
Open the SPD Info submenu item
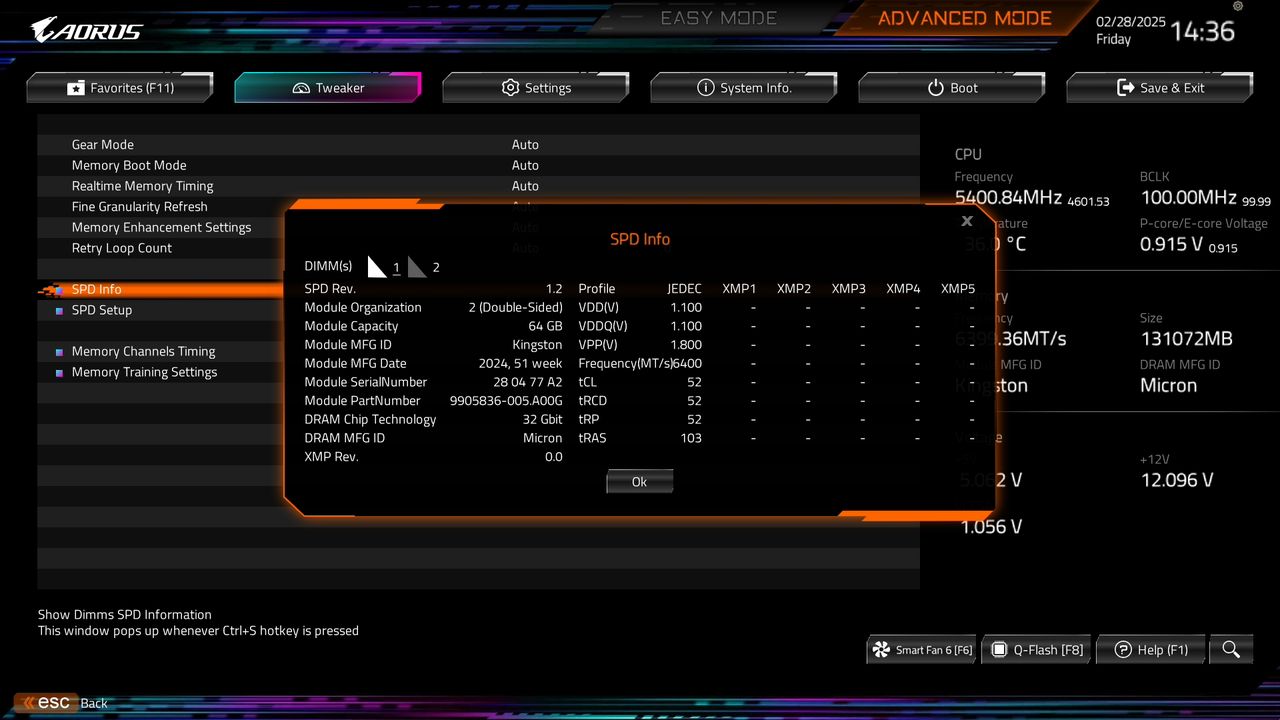97,289
